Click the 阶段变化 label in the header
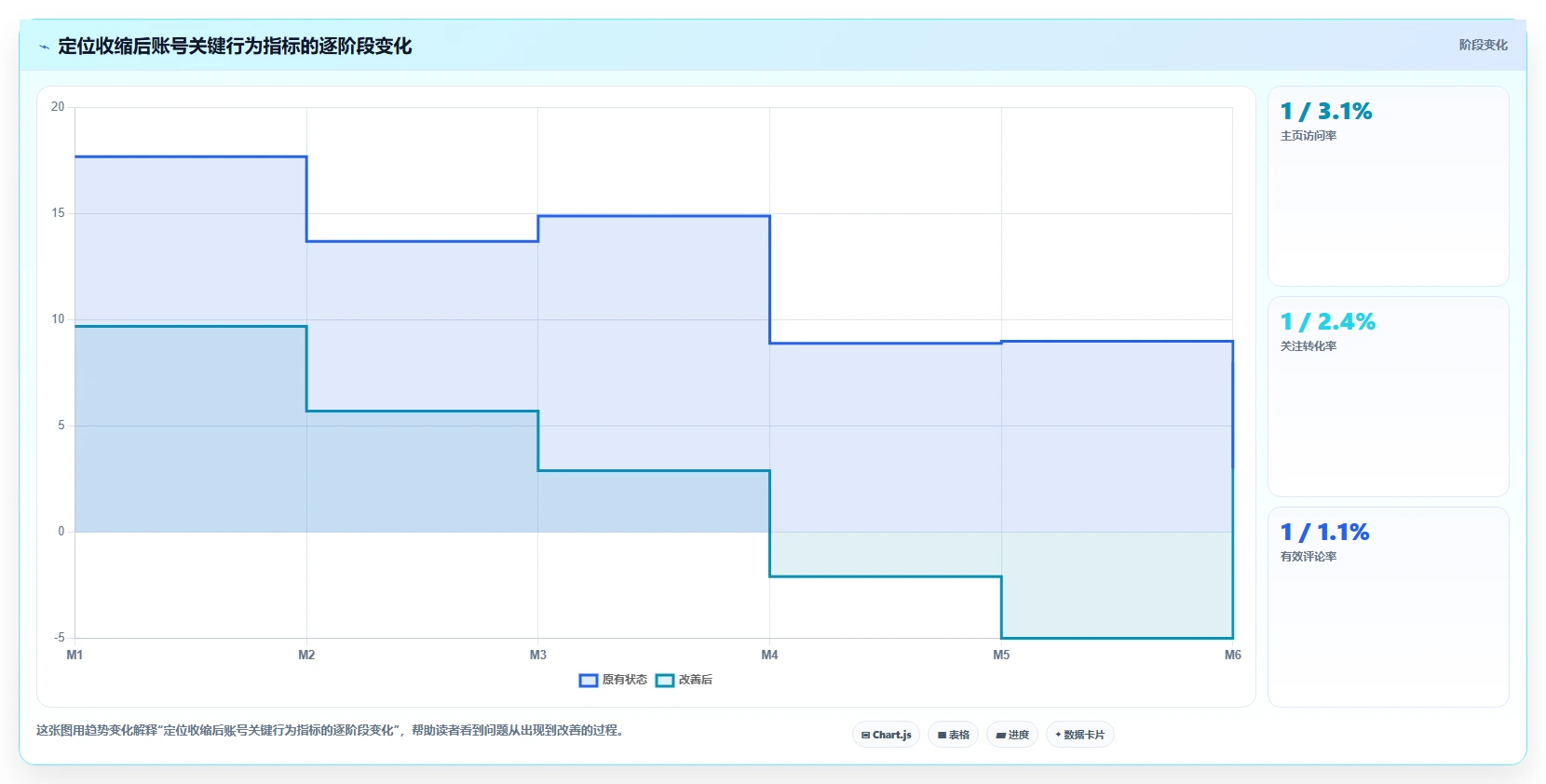The image size is (1546, 784). click(1483, 45)
